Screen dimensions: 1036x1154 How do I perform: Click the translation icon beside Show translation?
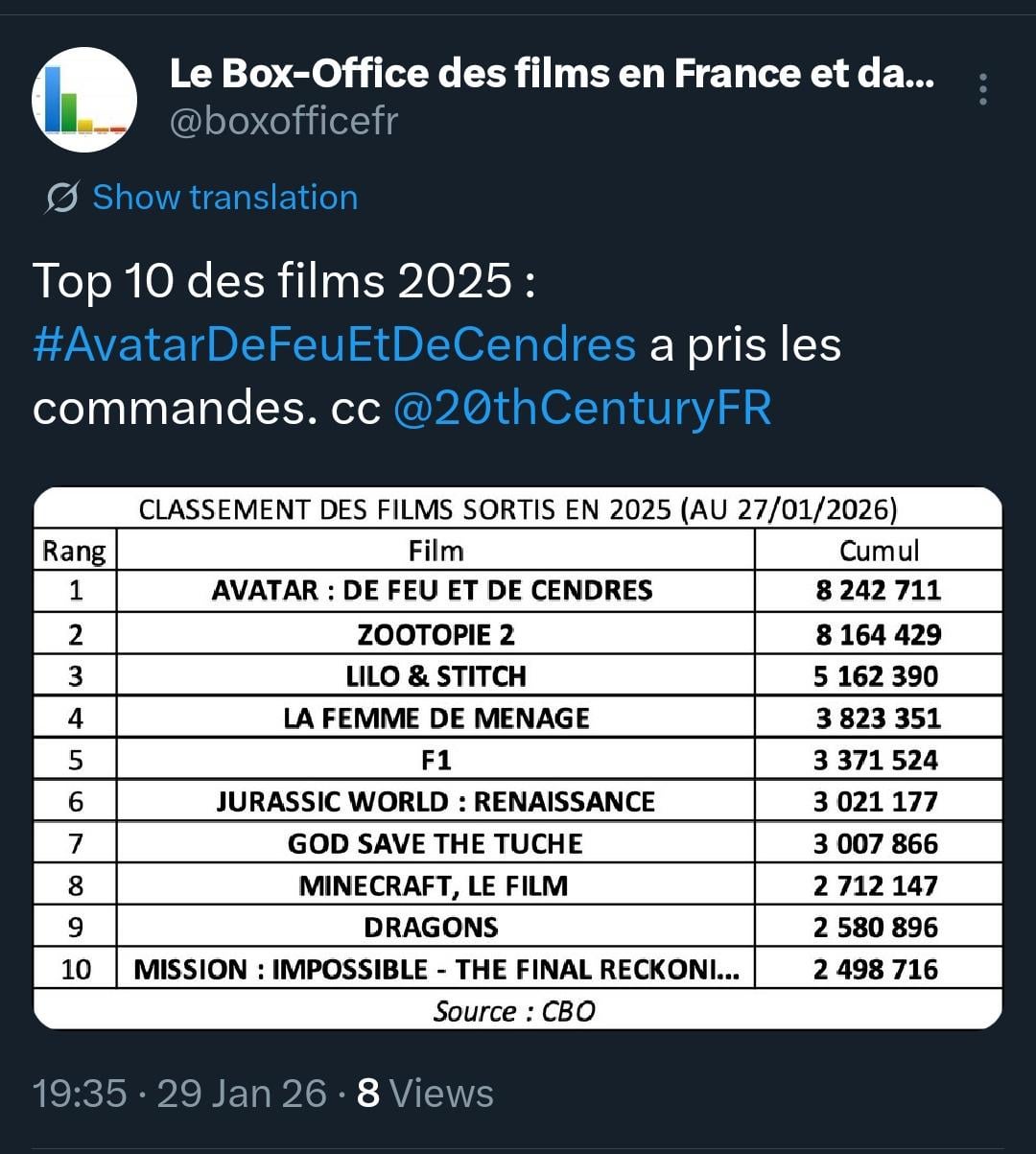[61, 199]
